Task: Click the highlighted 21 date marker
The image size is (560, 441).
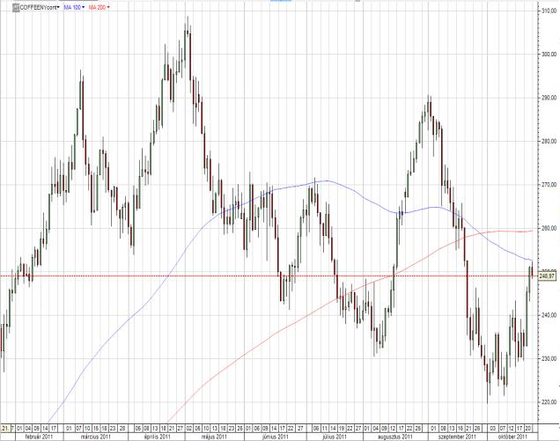Action: coord(7,428)
